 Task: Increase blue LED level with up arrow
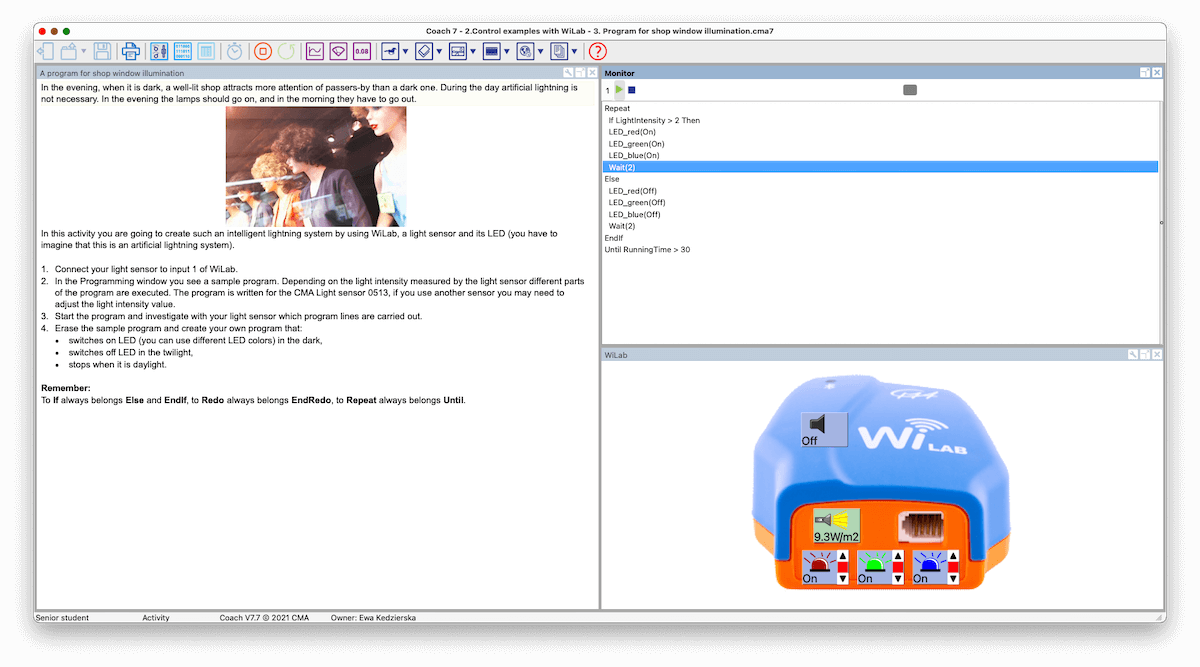(954, 557)
